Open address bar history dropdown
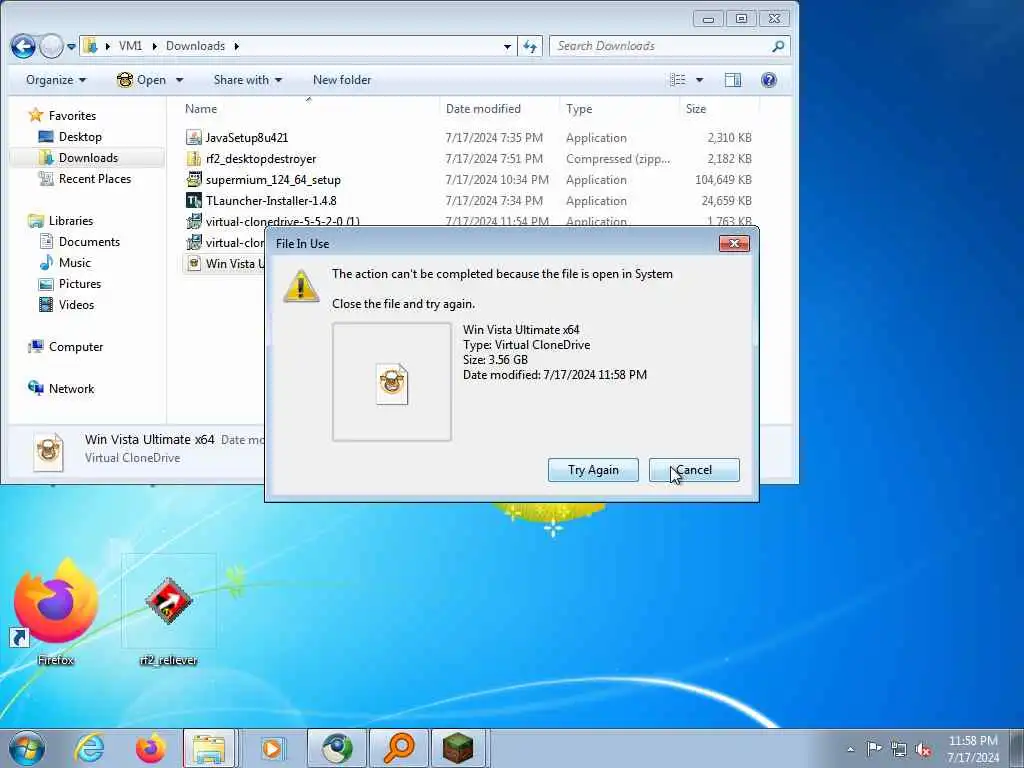Image resolution: width=1024 pixels, height=768 pixels. click(507, 46)
